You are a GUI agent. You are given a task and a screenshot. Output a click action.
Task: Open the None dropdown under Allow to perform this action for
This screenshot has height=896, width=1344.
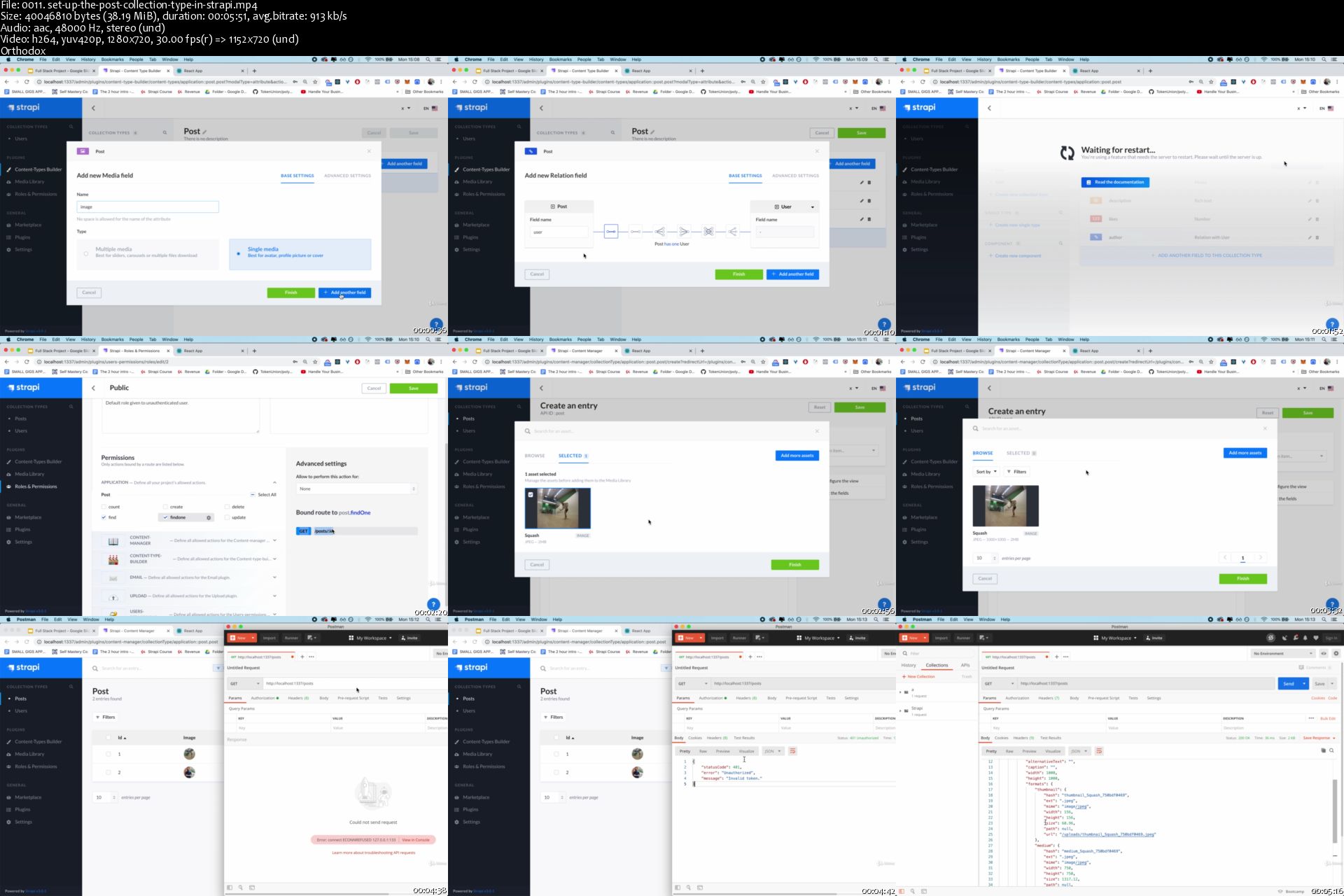tap(357, 489)
